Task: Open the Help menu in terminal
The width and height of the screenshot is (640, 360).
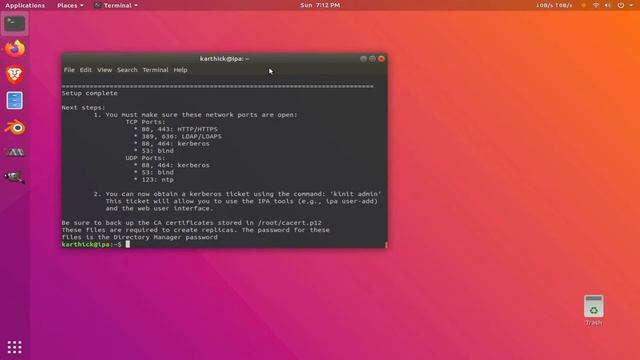Action: pyautogui.click(x=180, y=70)
